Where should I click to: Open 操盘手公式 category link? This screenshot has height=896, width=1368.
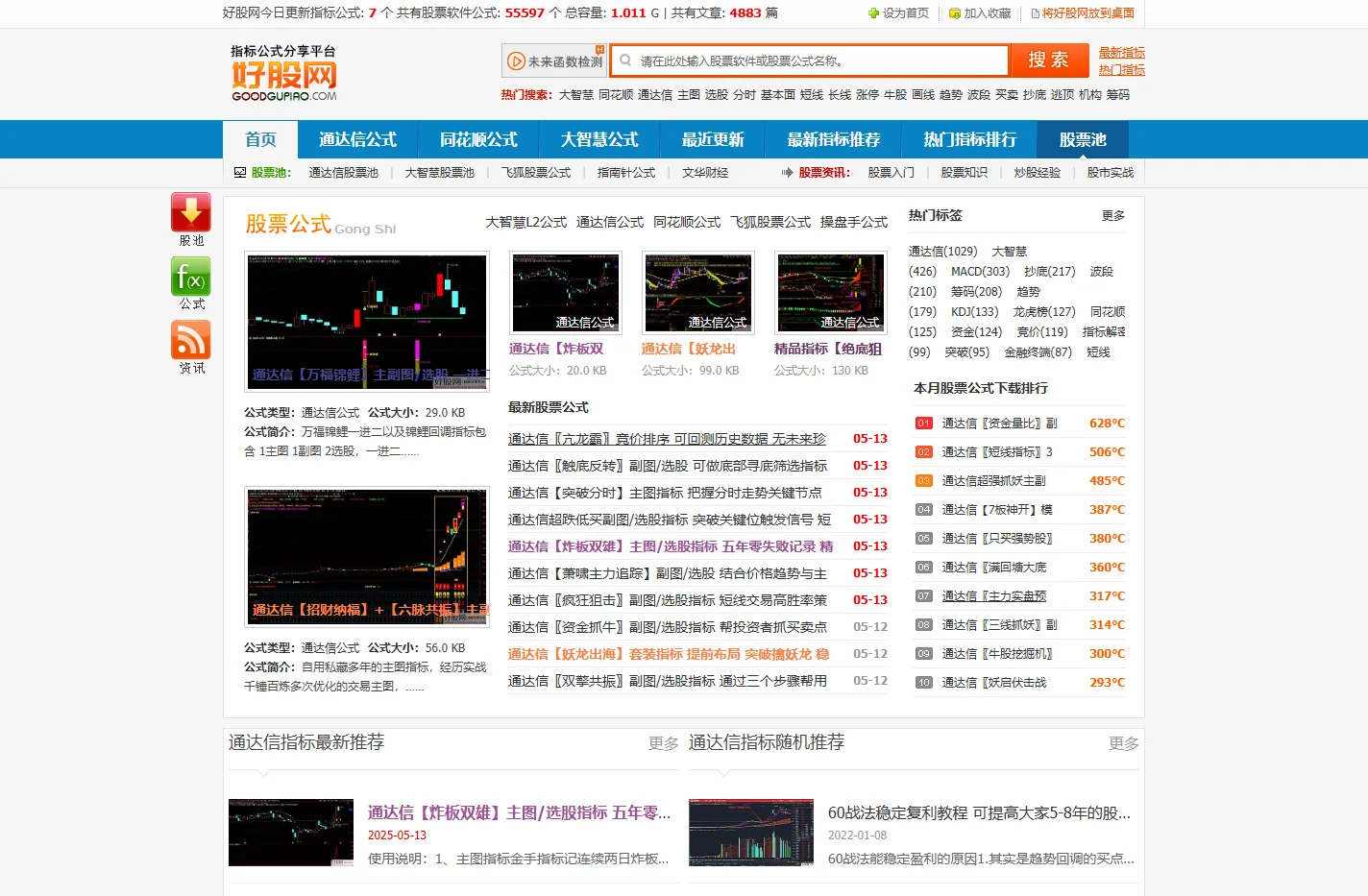[x=854, y=222]
